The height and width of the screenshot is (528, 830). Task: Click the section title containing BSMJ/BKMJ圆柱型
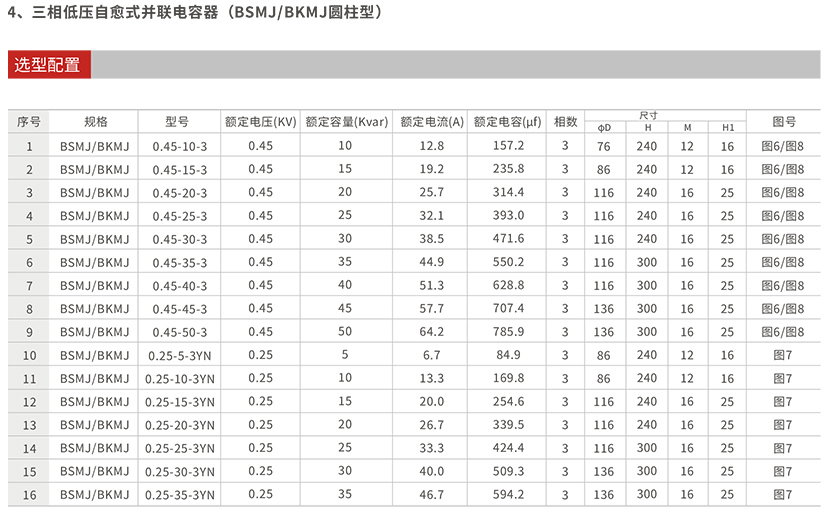click(x=194, y=14)
